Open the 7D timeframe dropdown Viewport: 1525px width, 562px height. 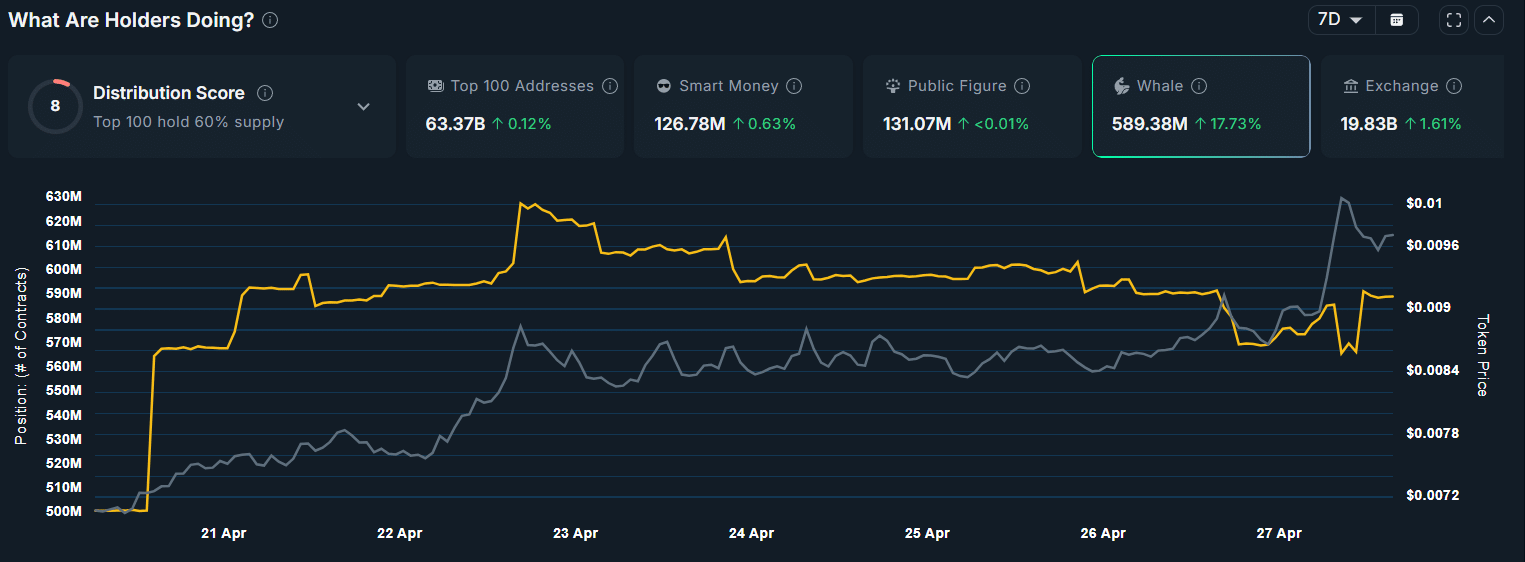click(1340, 20)
